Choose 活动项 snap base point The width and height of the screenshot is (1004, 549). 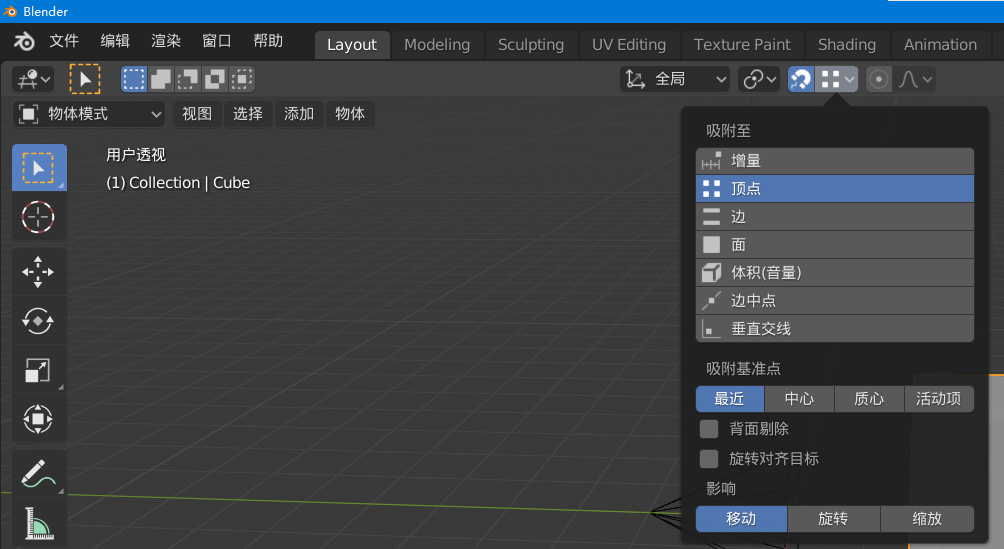[x=939, y=398]
